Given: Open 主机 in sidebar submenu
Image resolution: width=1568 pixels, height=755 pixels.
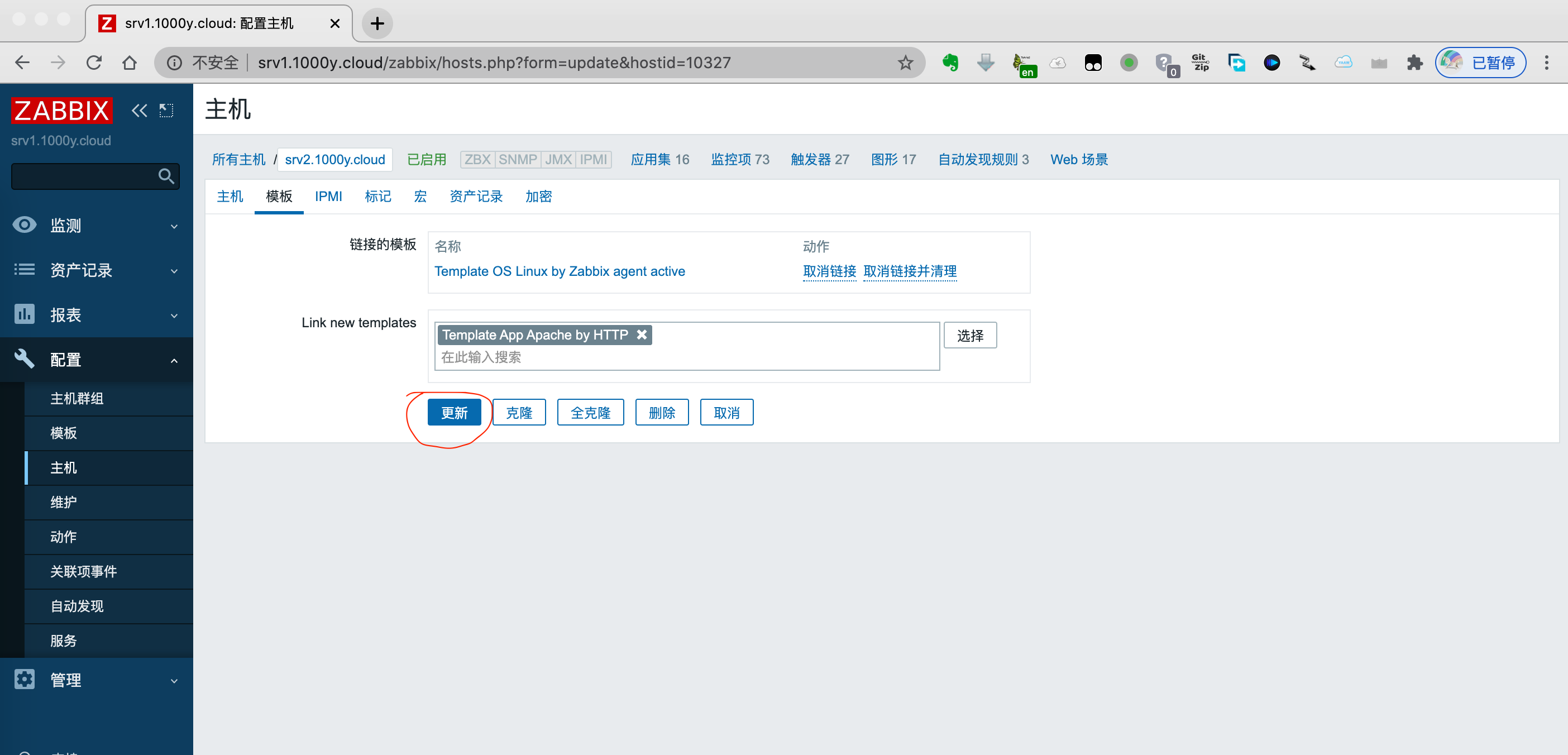Looking at the screenshot, I should pos(108,468).
